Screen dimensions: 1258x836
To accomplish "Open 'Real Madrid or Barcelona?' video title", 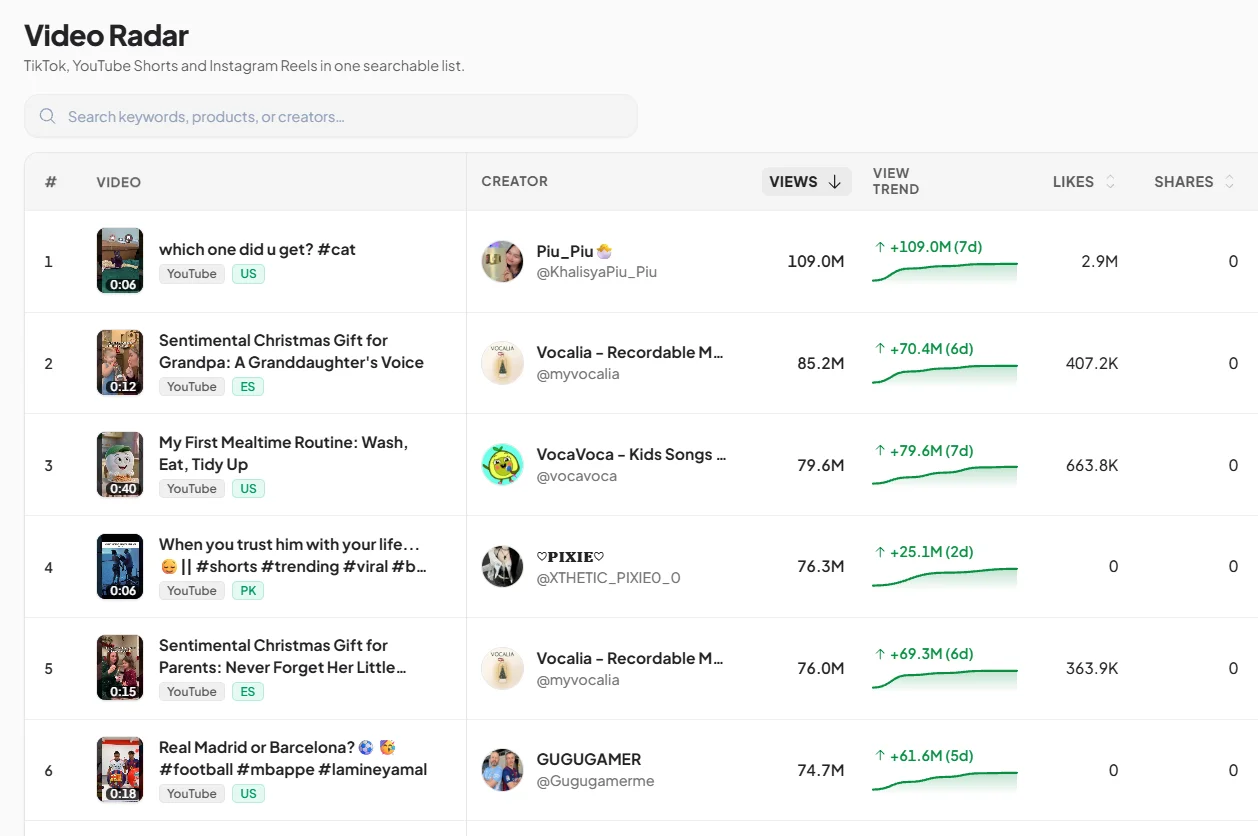I will 293,758.
